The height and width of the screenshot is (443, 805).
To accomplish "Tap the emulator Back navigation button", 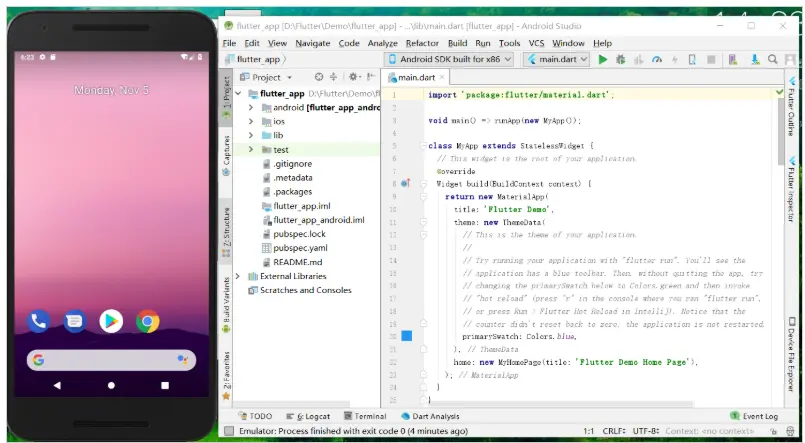I will [57, 385].
